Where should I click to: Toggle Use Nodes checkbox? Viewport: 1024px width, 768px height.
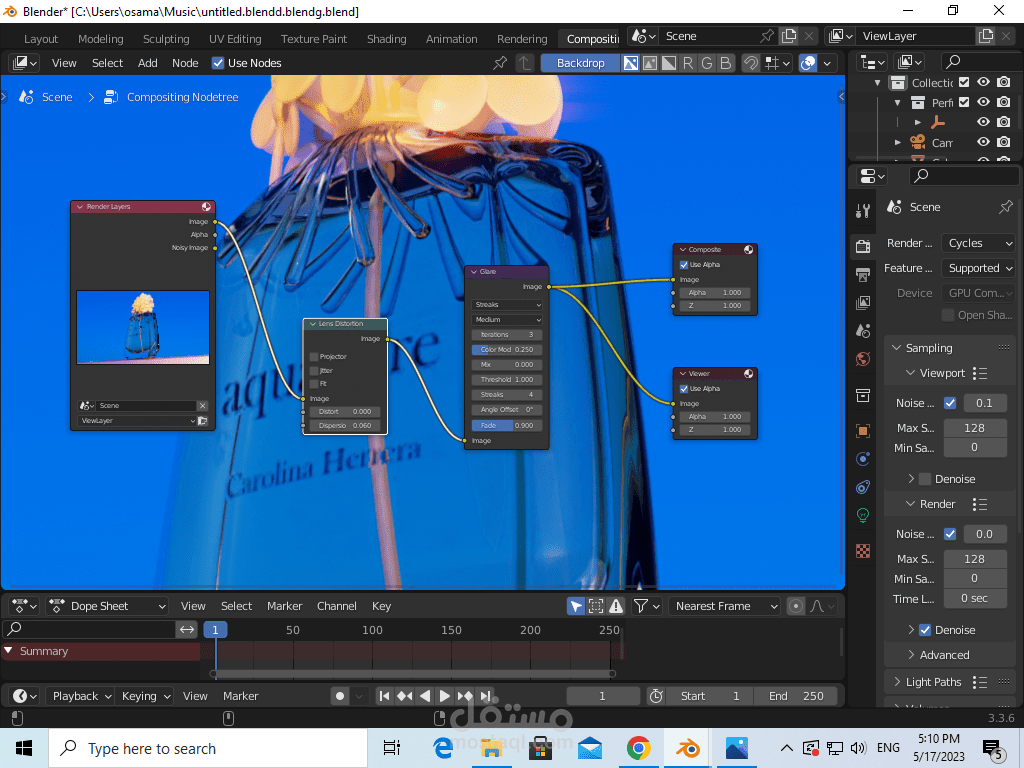point(218,63)
